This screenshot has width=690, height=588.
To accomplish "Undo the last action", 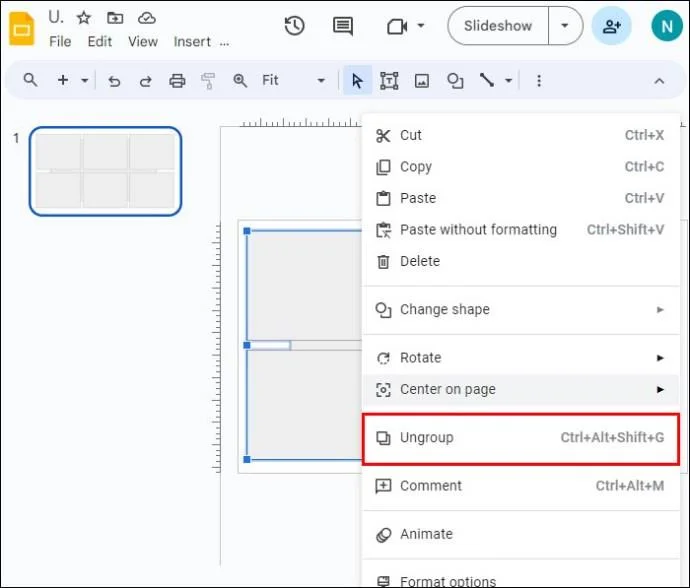I will (114, 81).
